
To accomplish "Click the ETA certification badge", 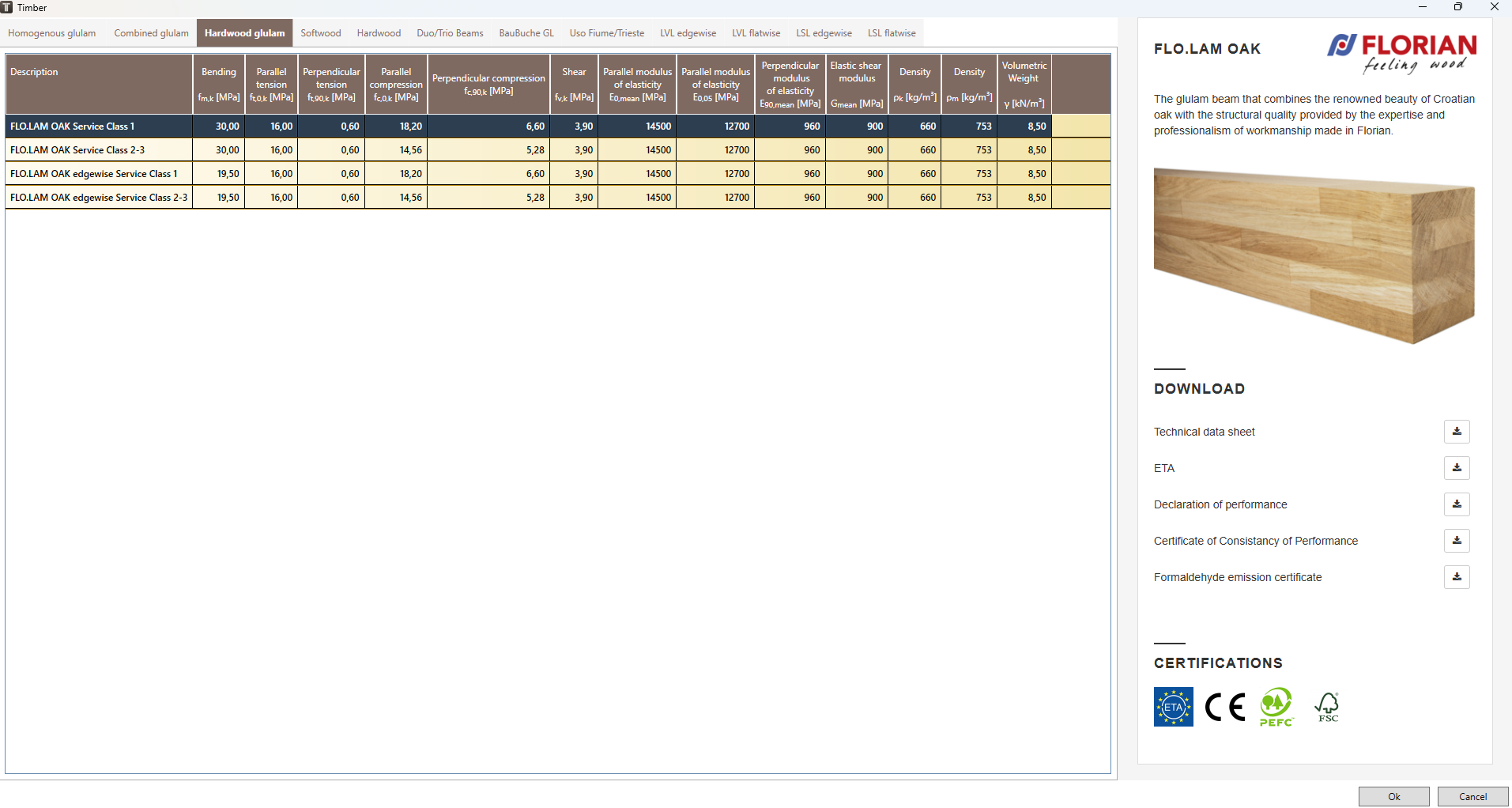I will click(1174, 707).
